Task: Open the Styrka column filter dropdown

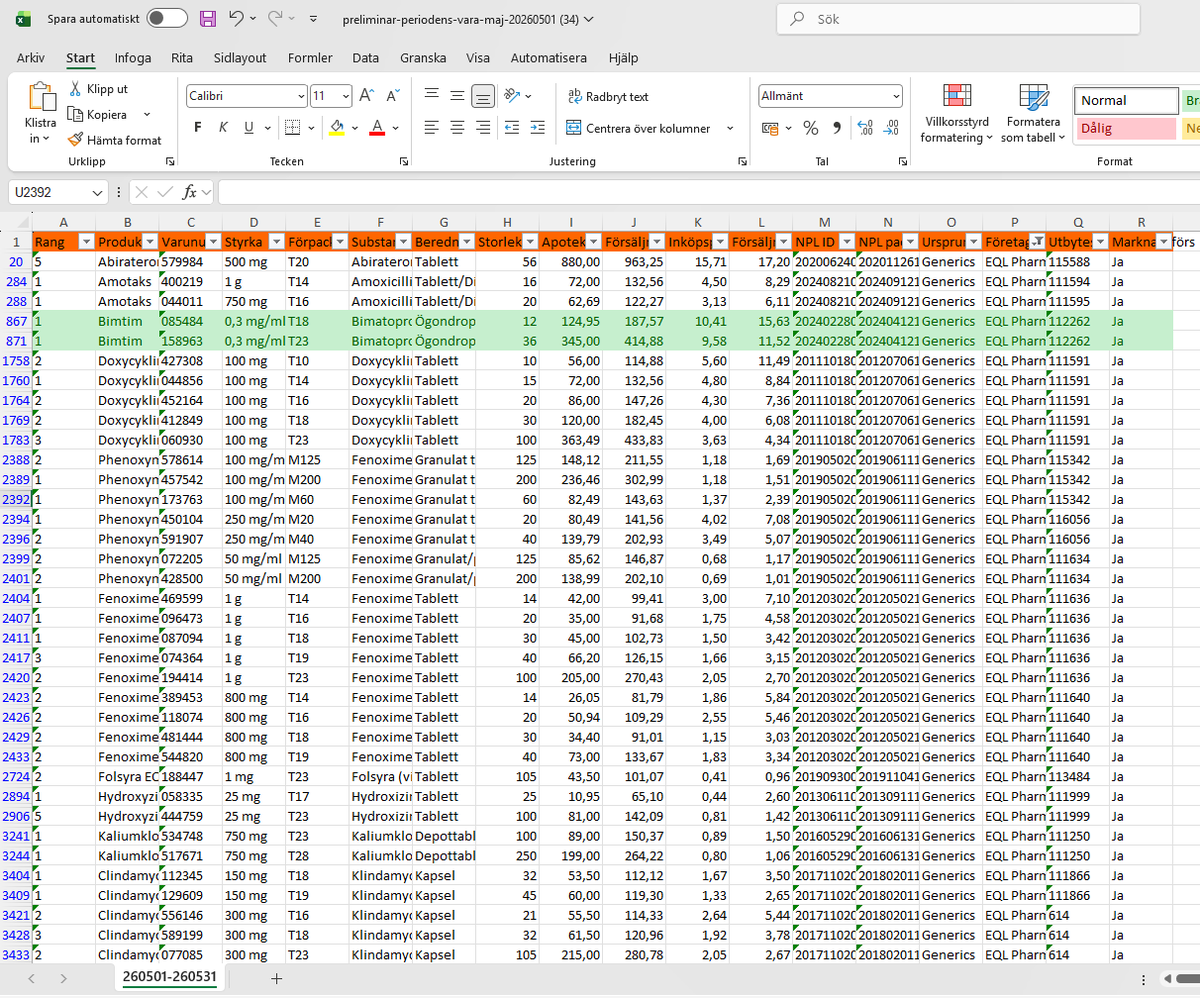Action: (x=277, y=241)
